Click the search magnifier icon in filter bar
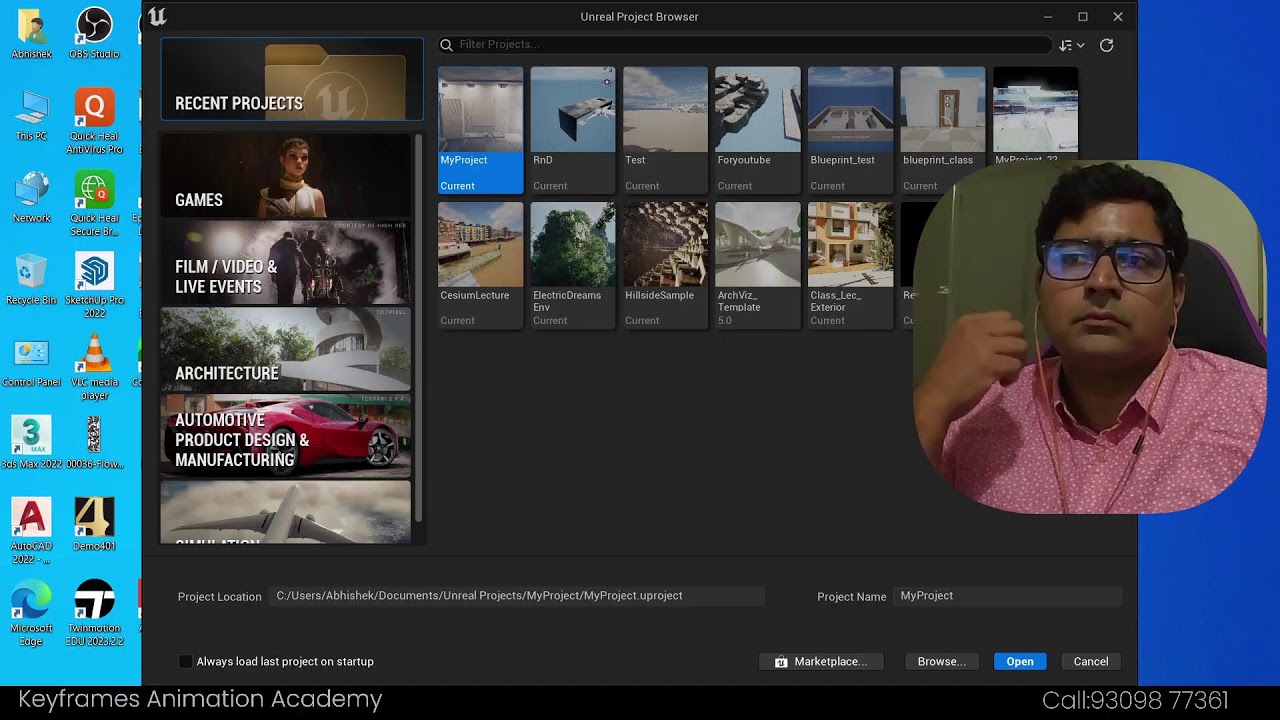Viewport: 1280px width, 720px height. (447, 45)
